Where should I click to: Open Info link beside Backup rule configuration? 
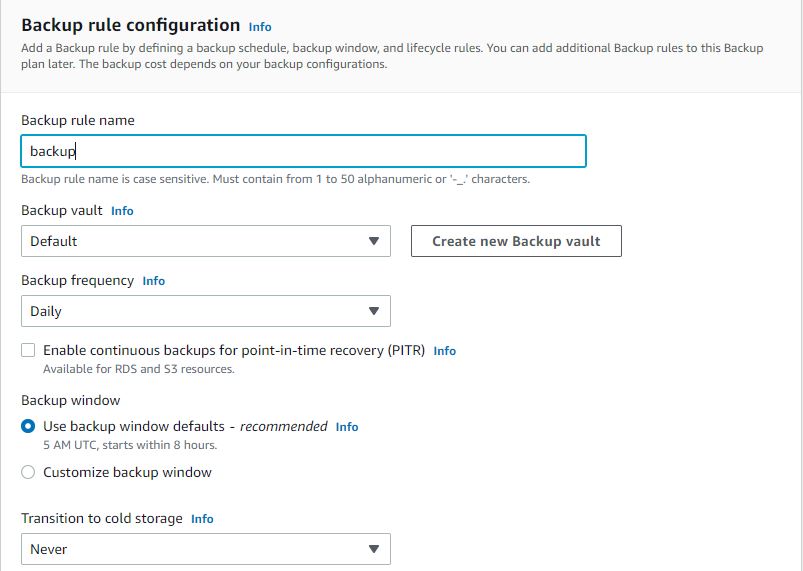(x=260, y=27)
